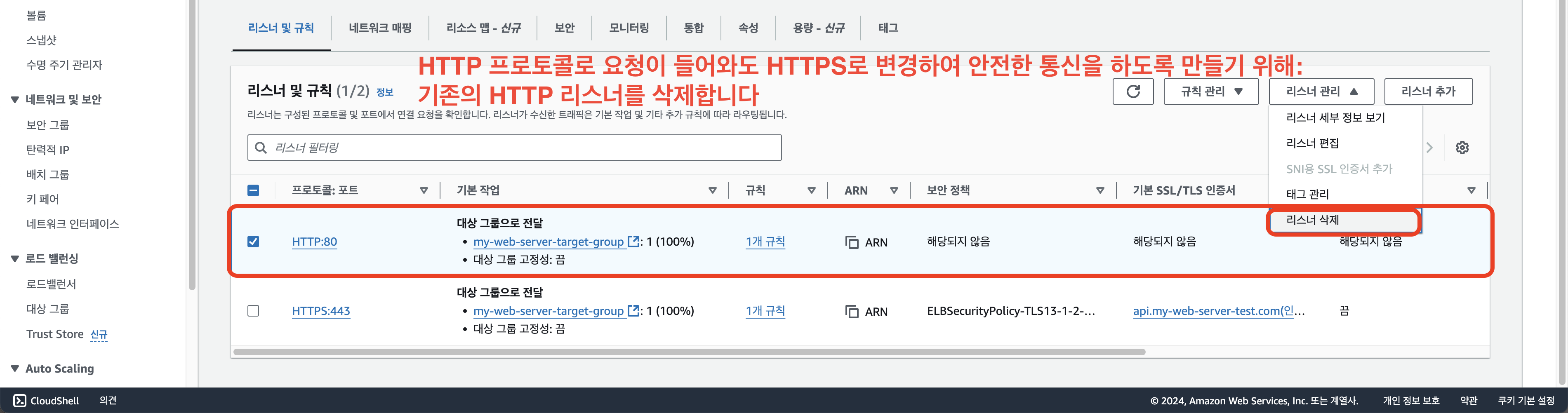Click the 정보 info link
Image resolution: width=1568 pixels, height=413 pixels.
point(385,92)
